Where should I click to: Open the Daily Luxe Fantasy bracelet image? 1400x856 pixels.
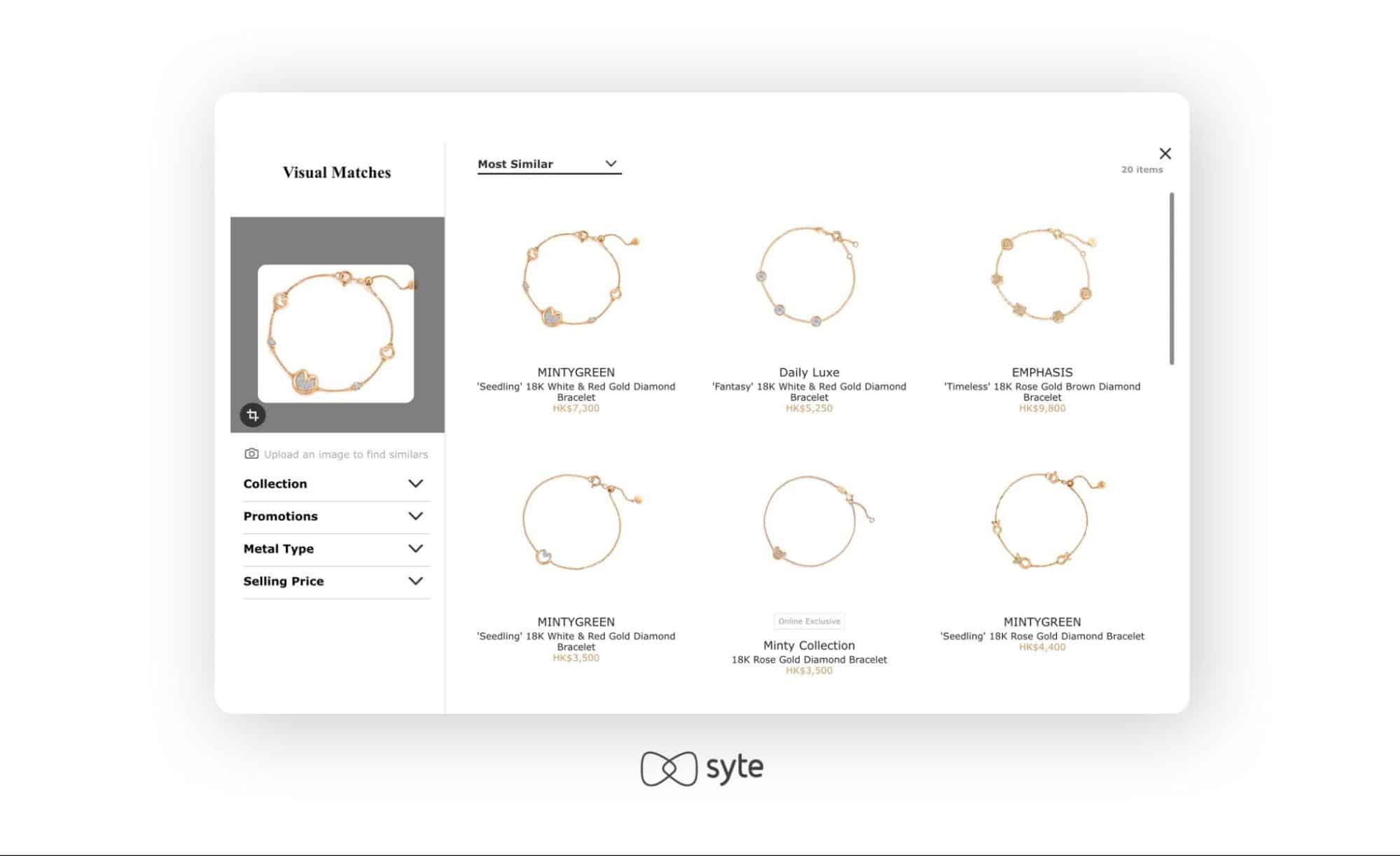(x=809, y=275)
